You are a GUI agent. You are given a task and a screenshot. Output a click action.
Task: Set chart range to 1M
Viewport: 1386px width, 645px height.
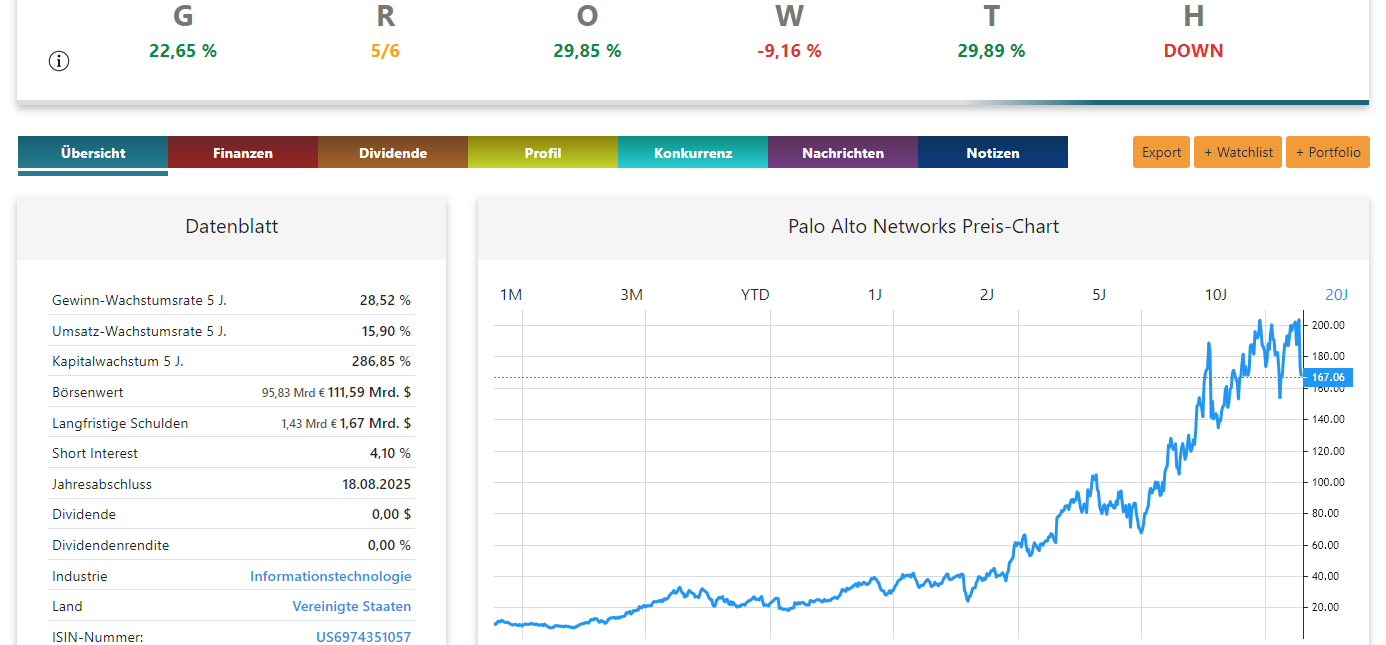[x=511, y=294]
